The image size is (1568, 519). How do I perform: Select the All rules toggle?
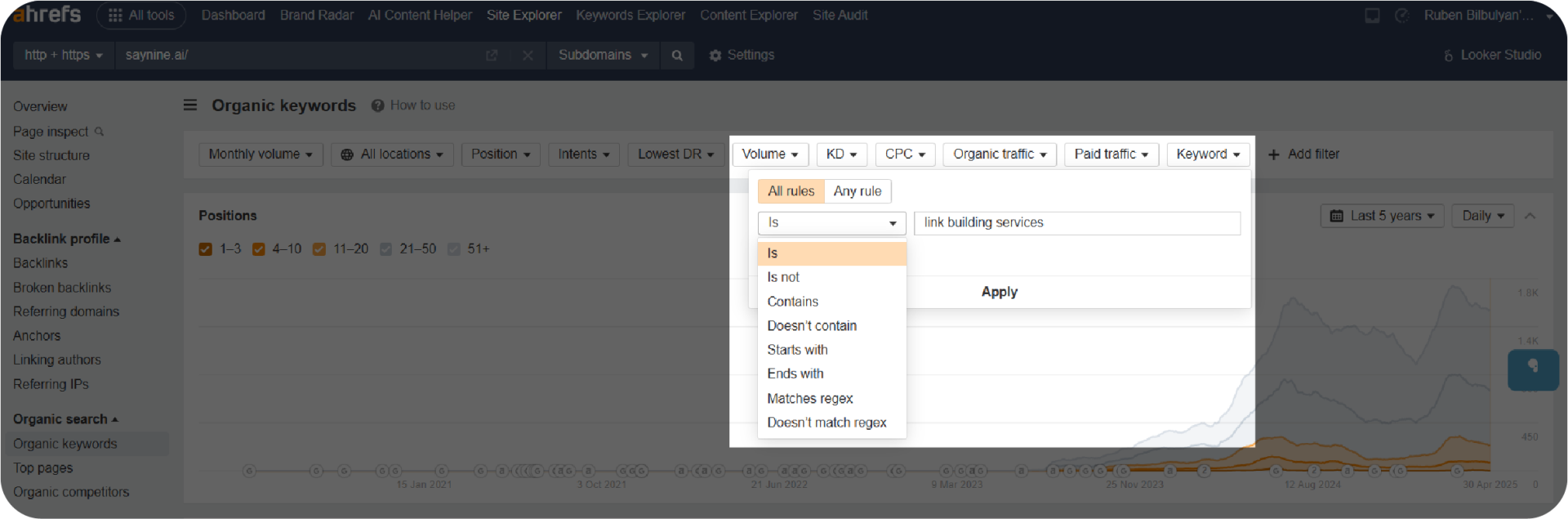click(x=791, y=191)
